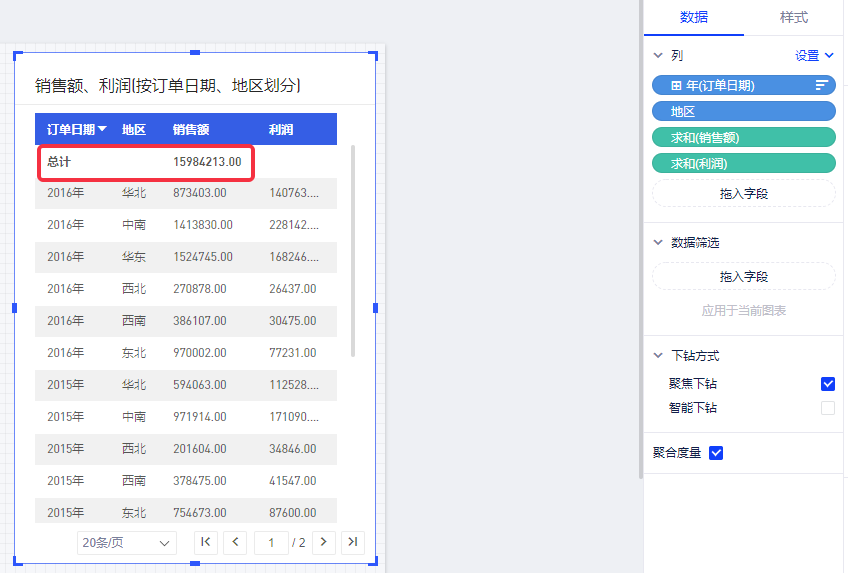
Task: Select the 数据 tab
Action: 694,18
